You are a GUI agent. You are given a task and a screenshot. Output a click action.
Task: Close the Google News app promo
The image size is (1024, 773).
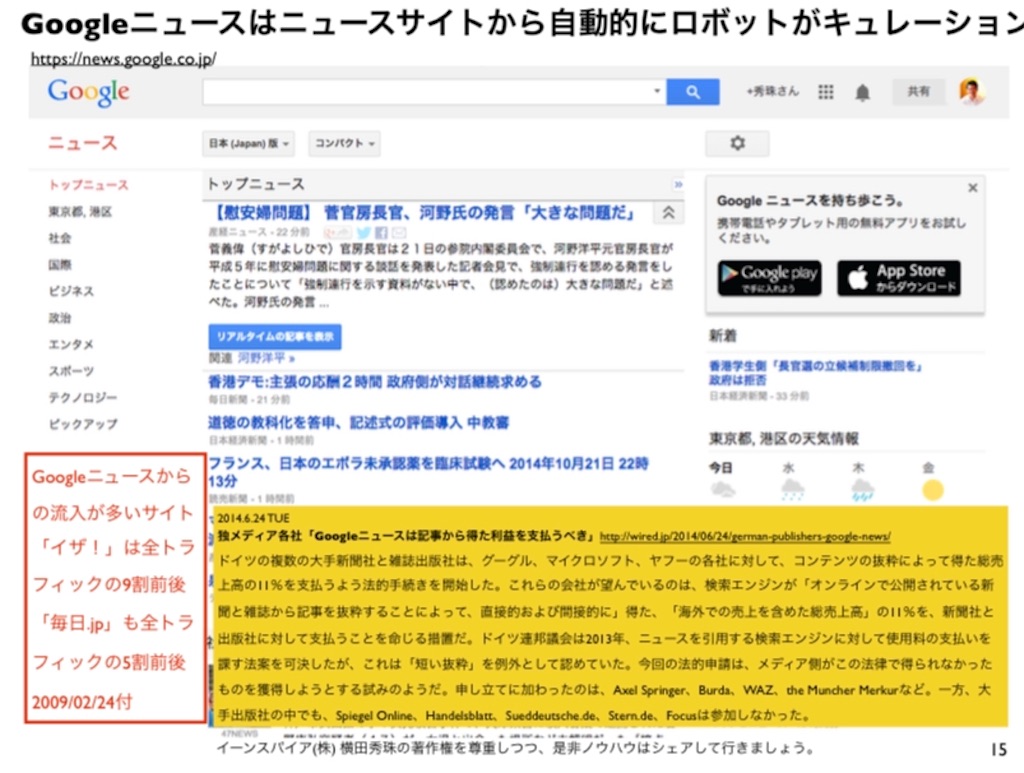972,188
